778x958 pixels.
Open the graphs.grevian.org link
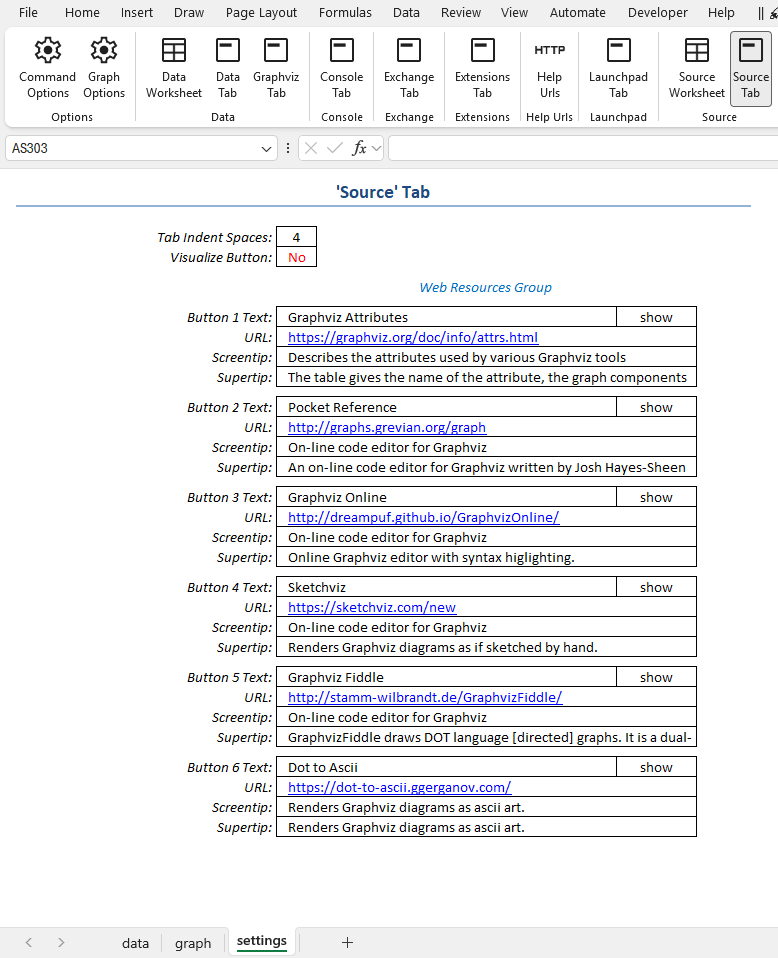(x=387, y=427)
